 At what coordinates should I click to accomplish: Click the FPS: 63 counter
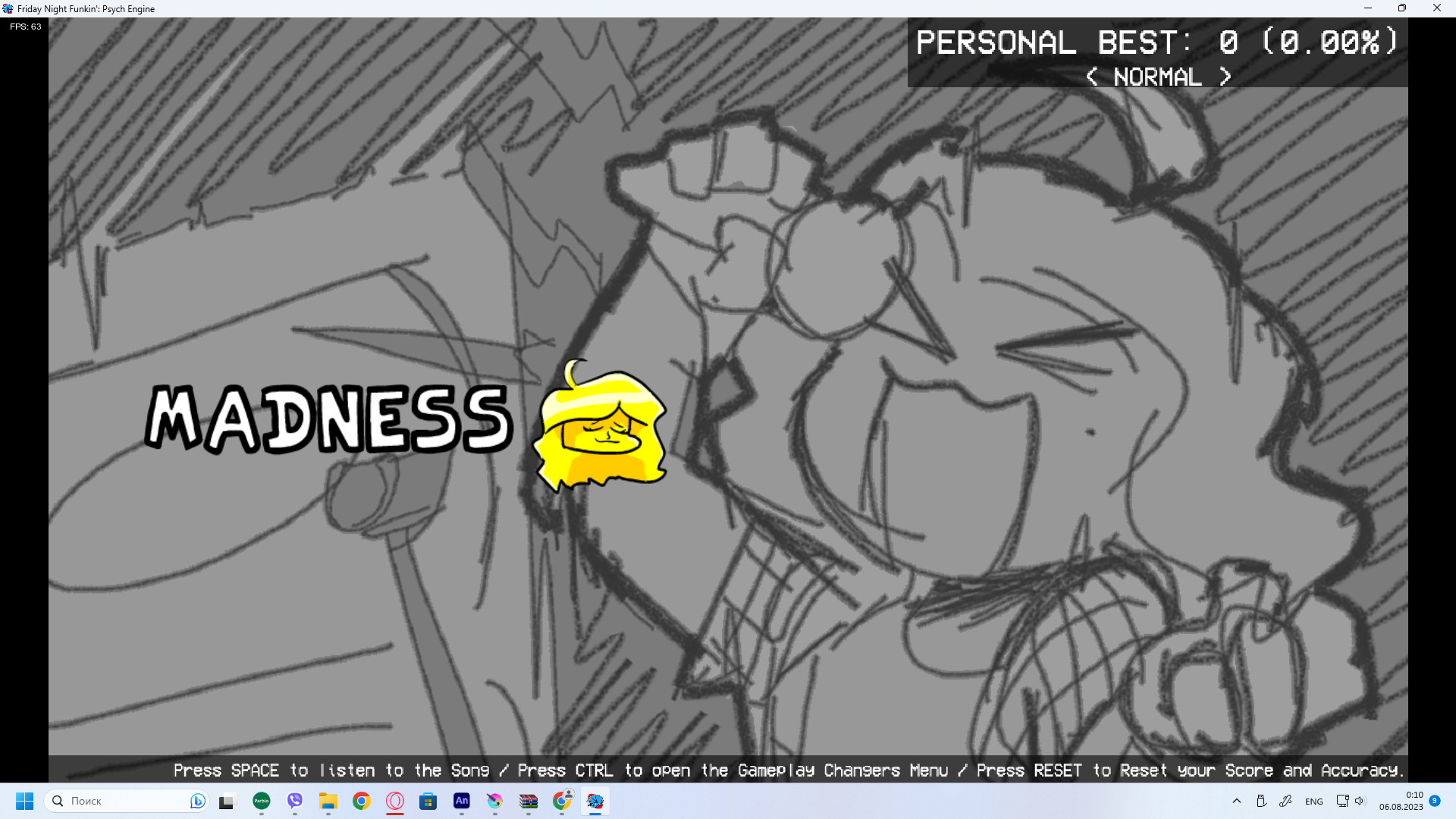click(x=26, y=27)
